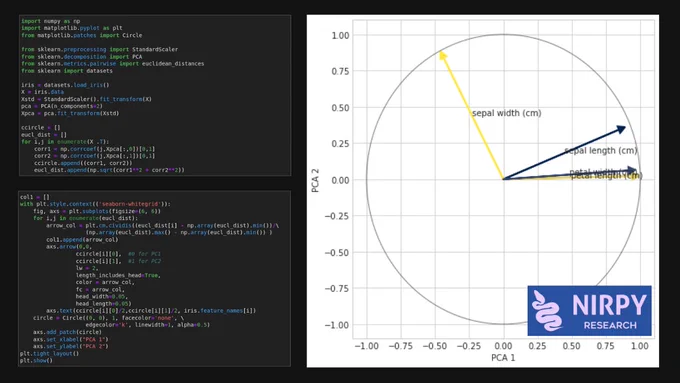The height and width of the screenshot is (383, 680).
Task: Click the 'eucl_dist.append(np.sqrt(...))' line
Action: pos(109,170)
